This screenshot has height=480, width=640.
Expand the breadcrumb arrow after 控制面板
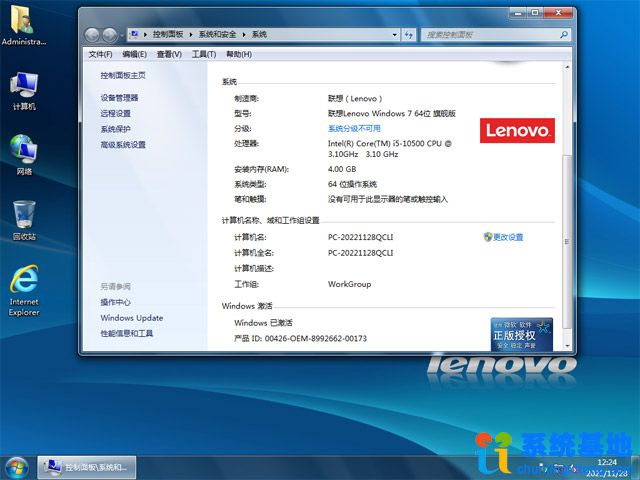[x=191, y=35]
